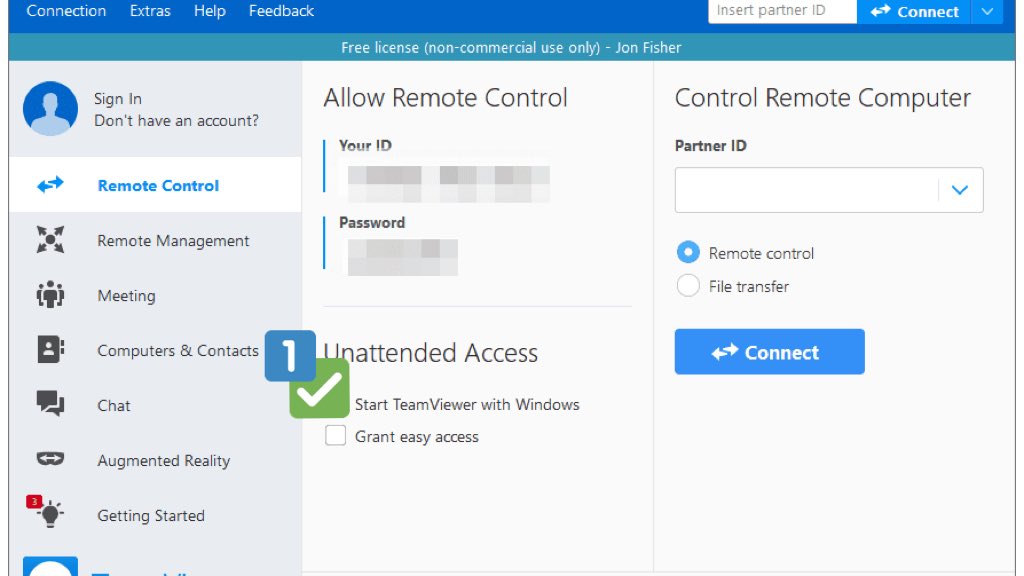Viewport: 1024px width, 576px height.
Task: Open the Help menu
Action: click(x=210, y=11)
